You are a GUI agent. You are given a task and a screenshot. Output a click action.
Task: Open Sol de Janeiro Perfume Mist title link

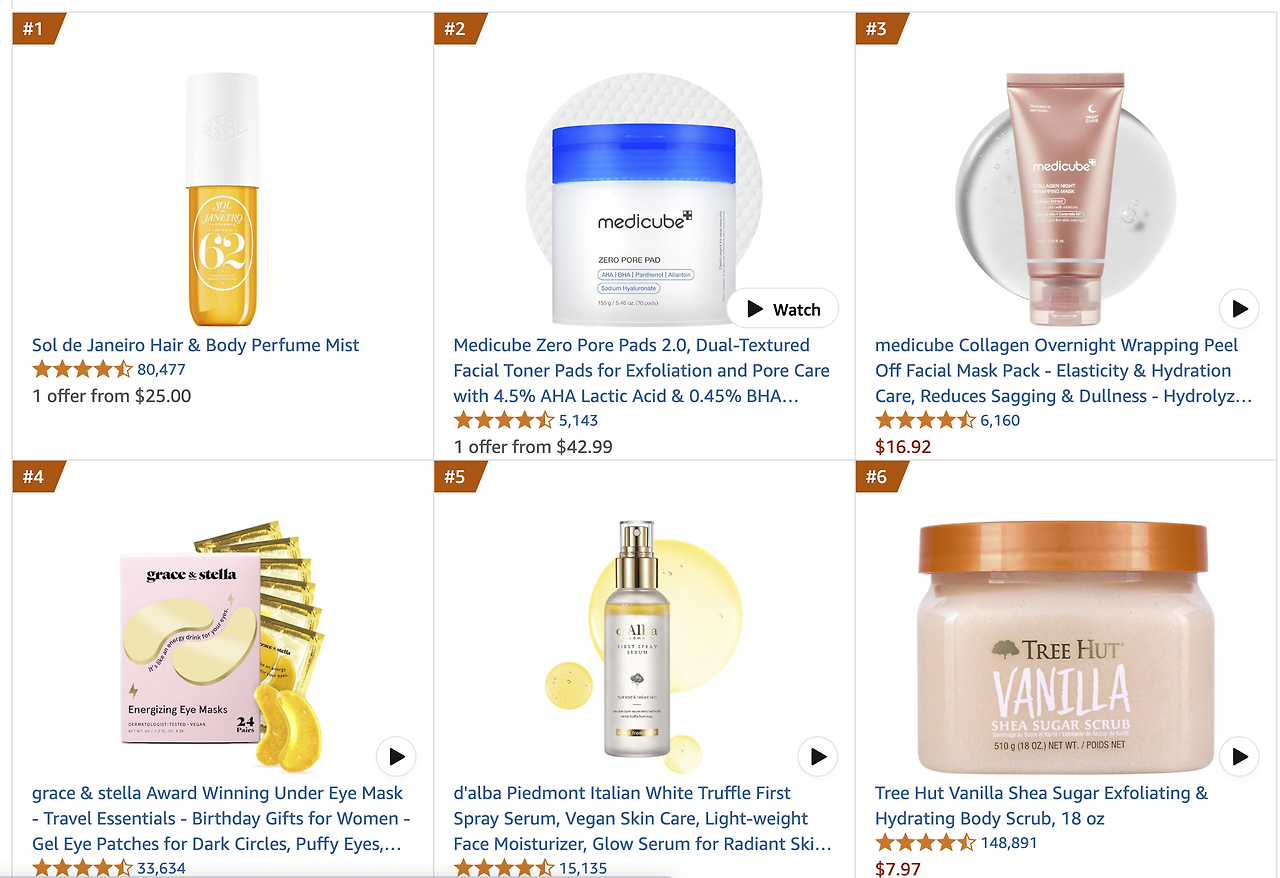tap(196, 345)
